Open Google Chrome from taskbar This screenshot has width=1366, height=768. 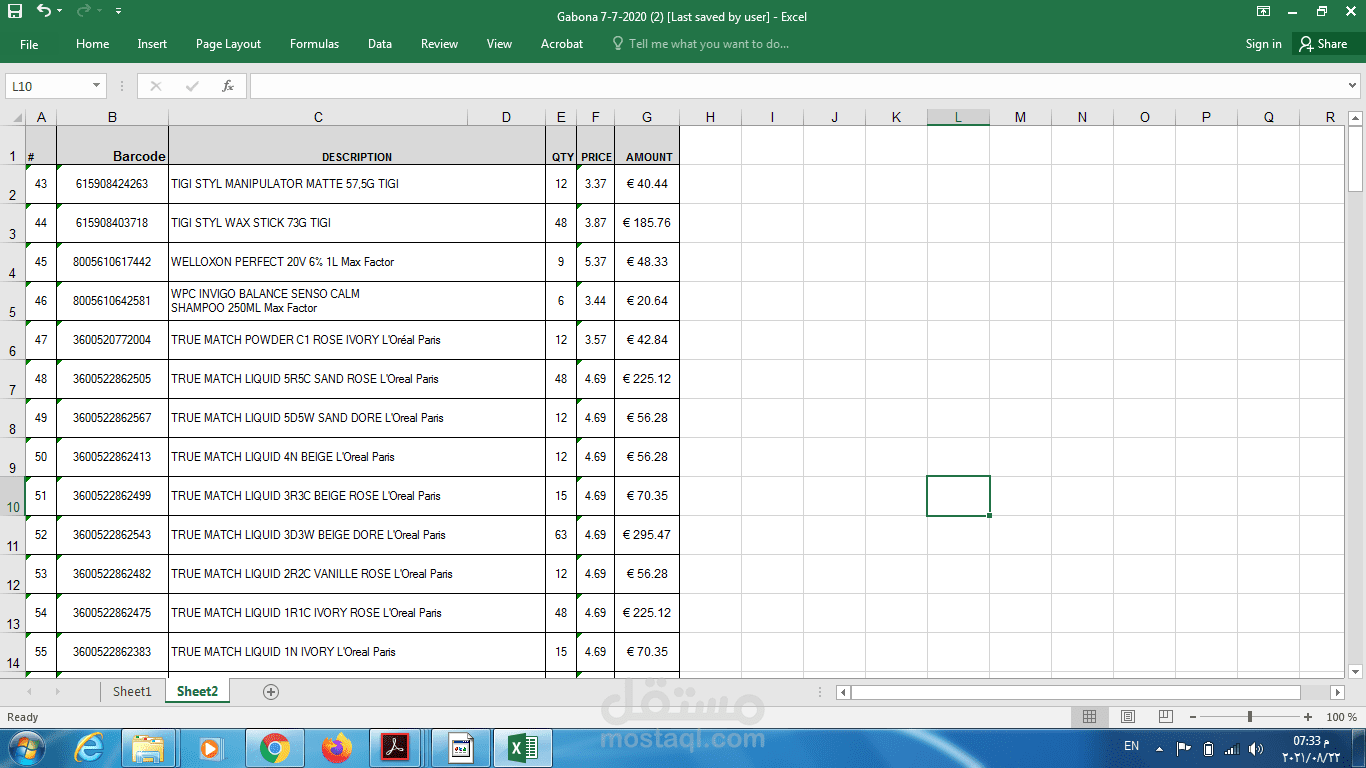point(275,748)
